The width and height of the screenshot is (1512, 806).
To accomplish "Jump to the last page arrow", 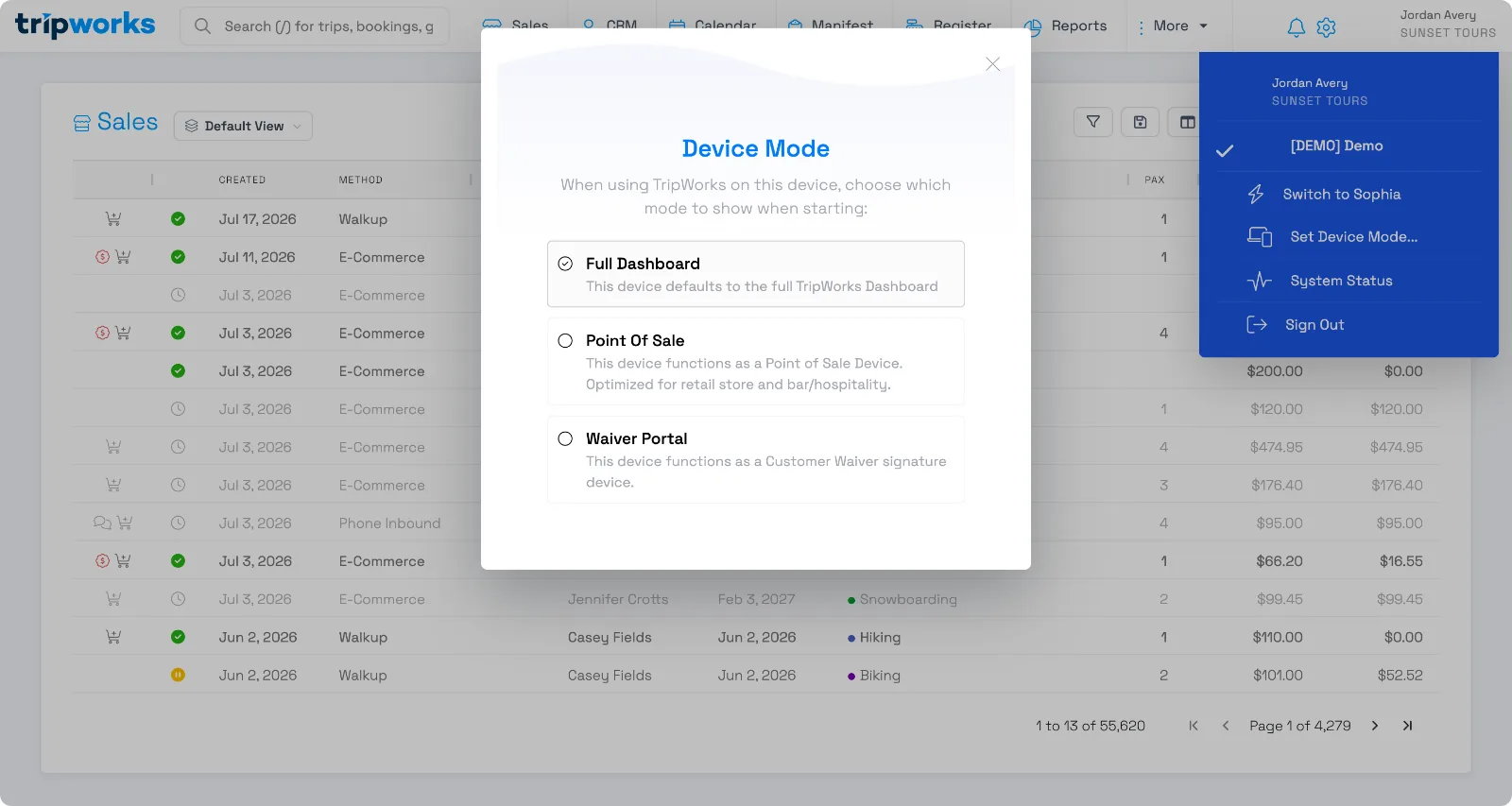I will pyautogui.click(x=1407, y=726).
